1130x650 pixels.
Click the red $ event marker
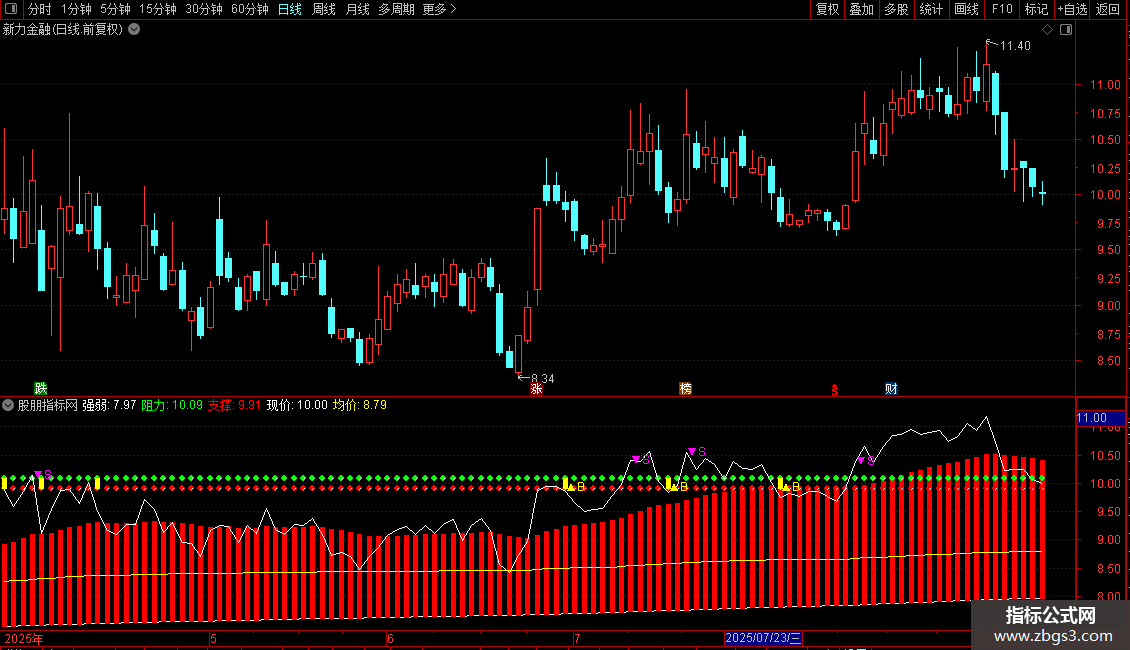click(x=835, y=390)
